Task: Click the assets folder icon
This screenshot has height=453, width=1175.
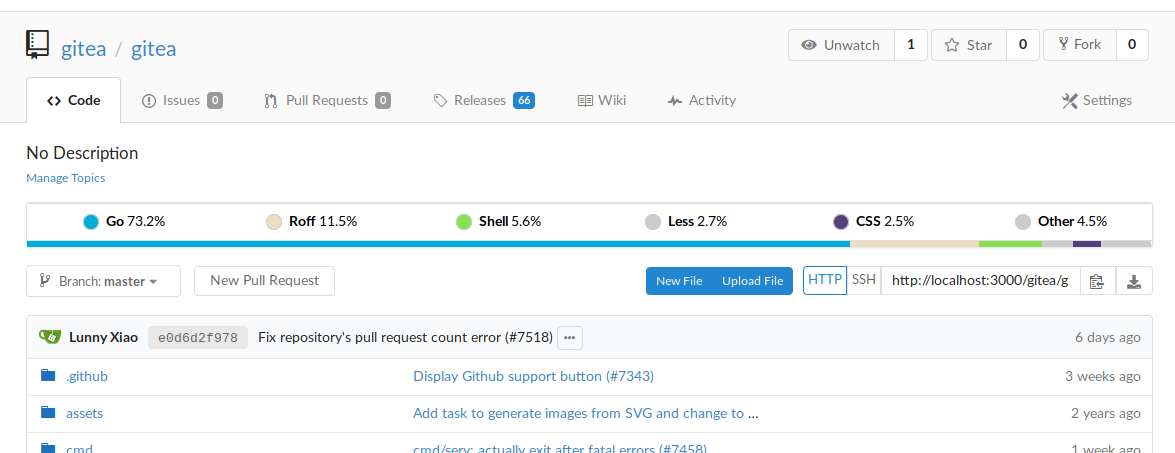Action: click(x=49, y=412)
